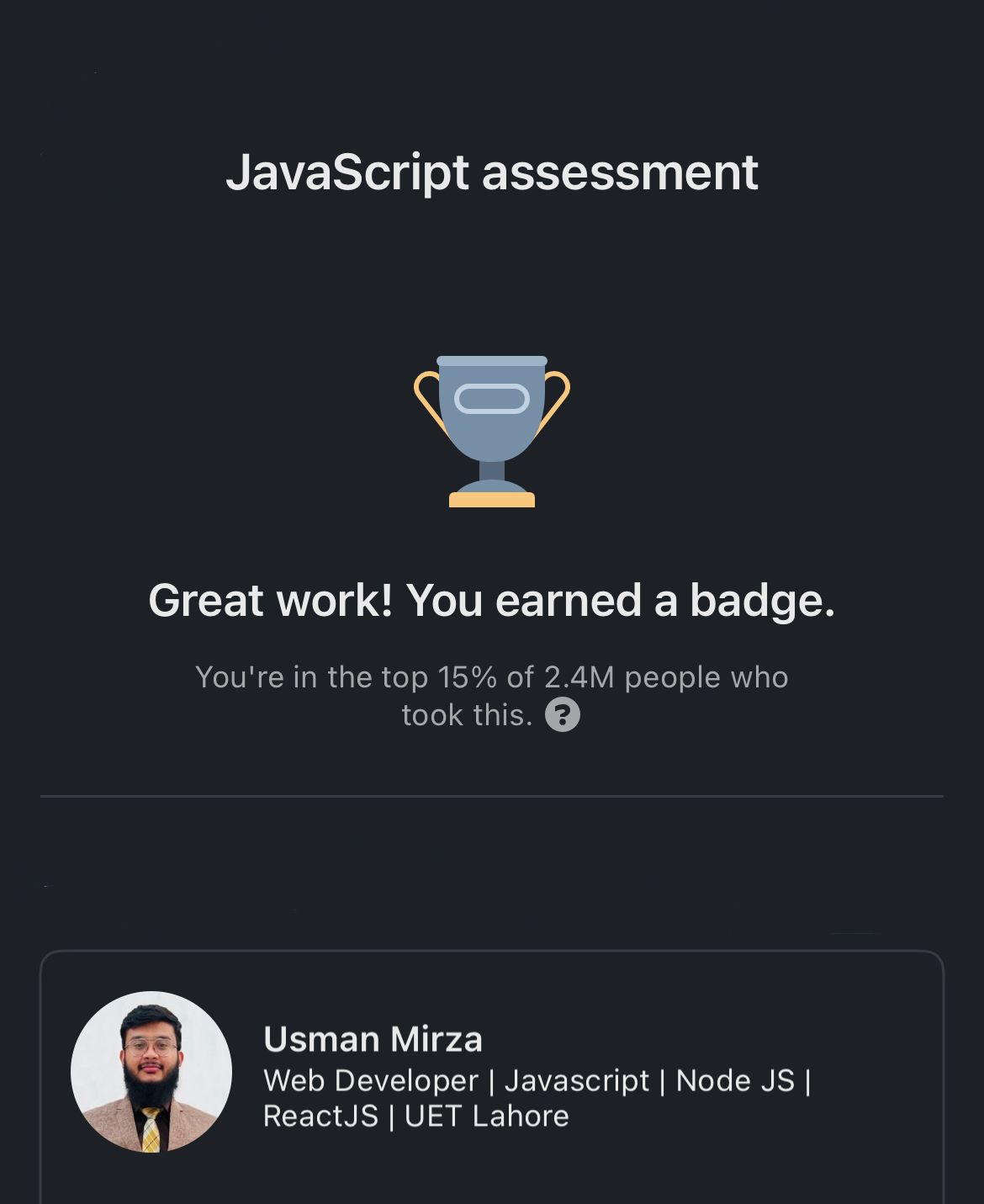Click the 'ReactJS | UET Lahore' text
The image size is (984, 1204).
(415, 1116)
